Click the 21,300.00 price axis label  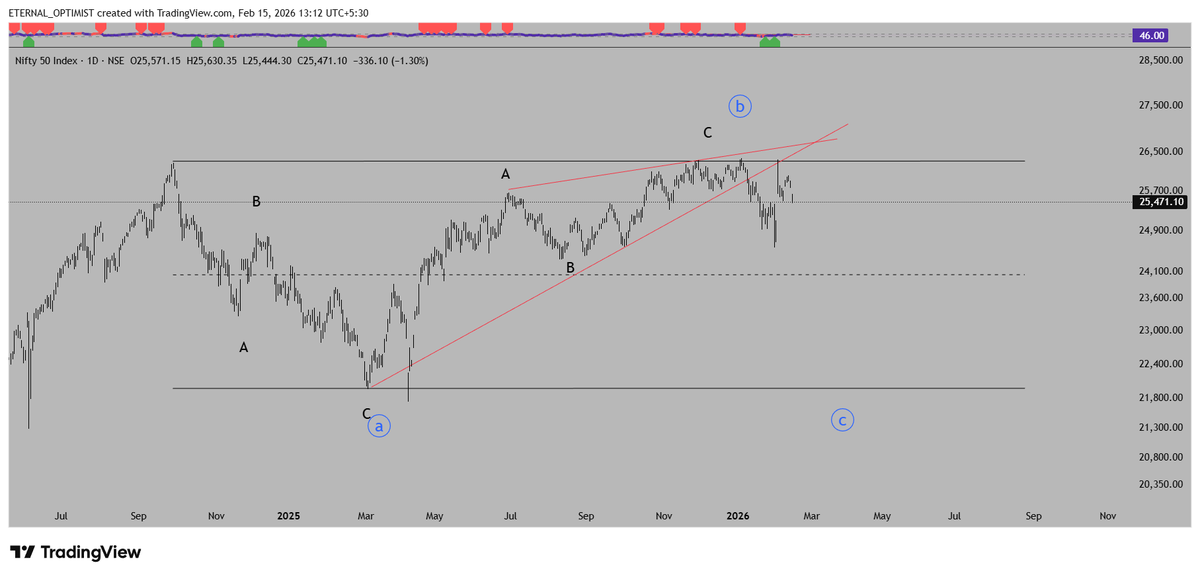tap(1160, 428)
